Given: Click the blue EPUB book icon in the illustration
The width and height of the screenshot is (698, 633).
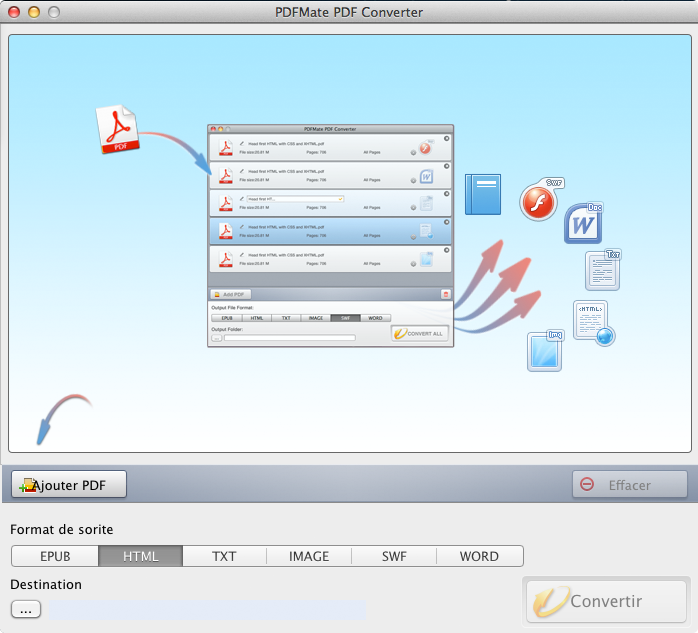Looking at the screenshot, I should click(483, 195).
